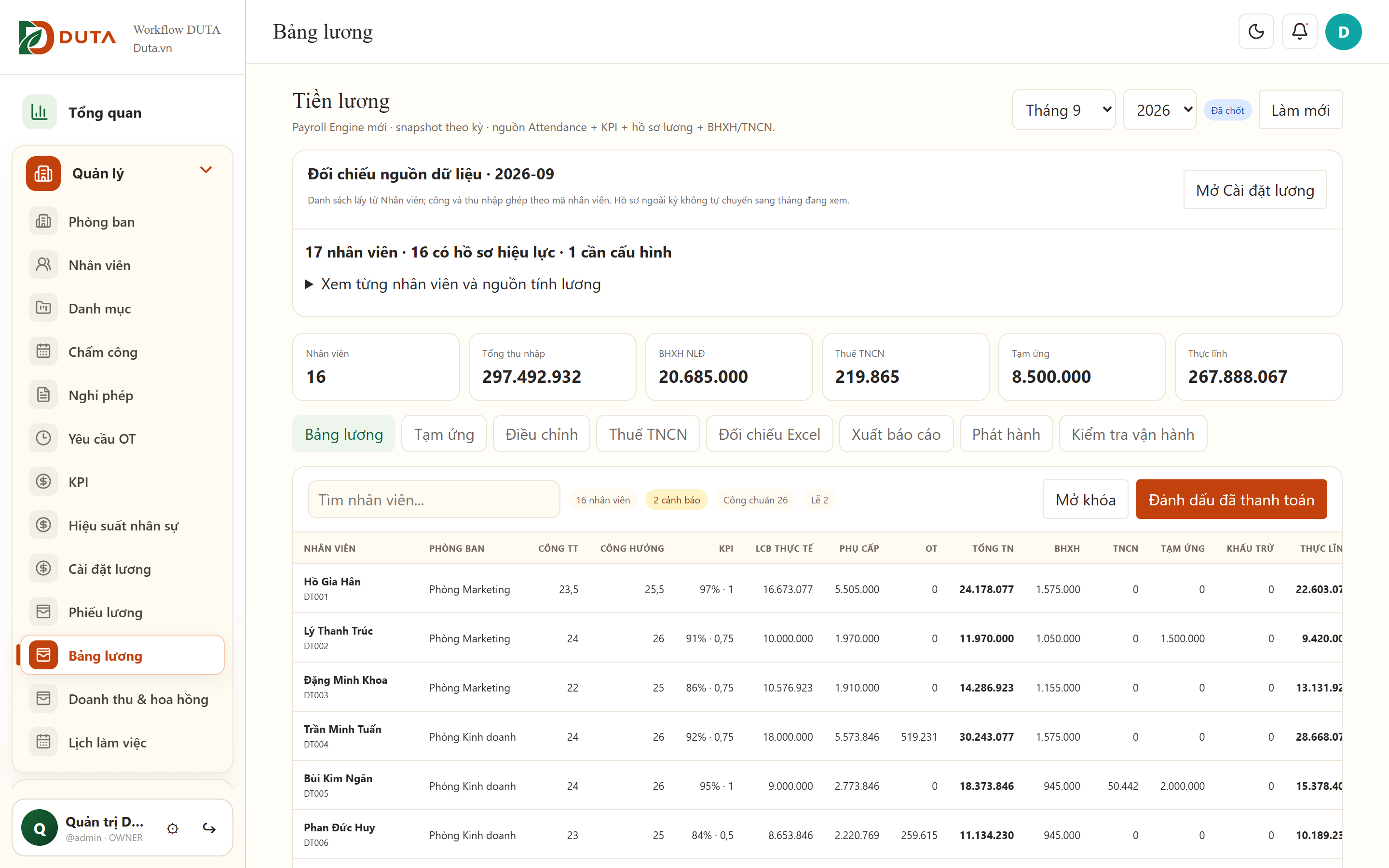Expand Xem từng nhân viên và nguồn tính lương
The height and width of the screenshot is (868, 1389).
pyautogui.click(x=453, y=284)
